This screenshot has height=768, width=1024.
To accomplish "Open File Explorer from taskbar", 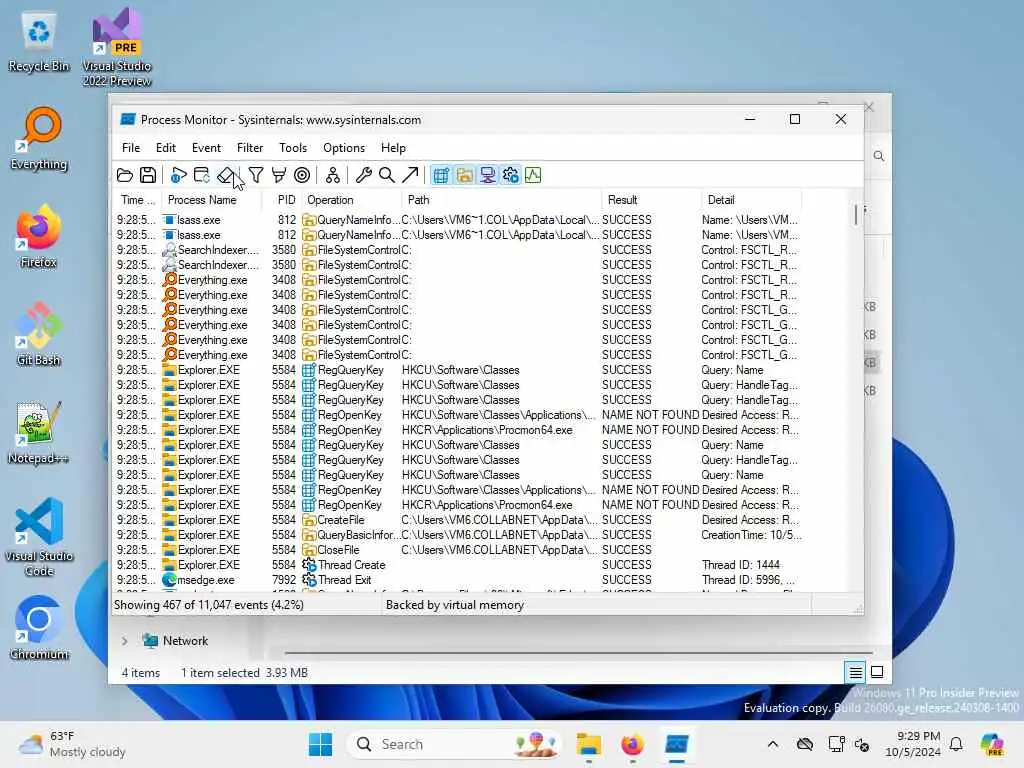I will [x=588, y=744].
